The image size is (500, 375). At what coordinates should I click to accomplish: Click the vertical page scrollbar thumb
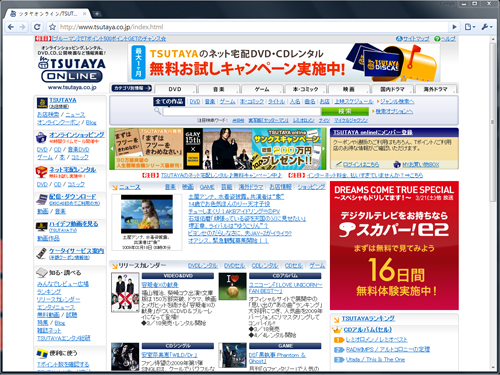pyautogui.click(x=493, y=122)
